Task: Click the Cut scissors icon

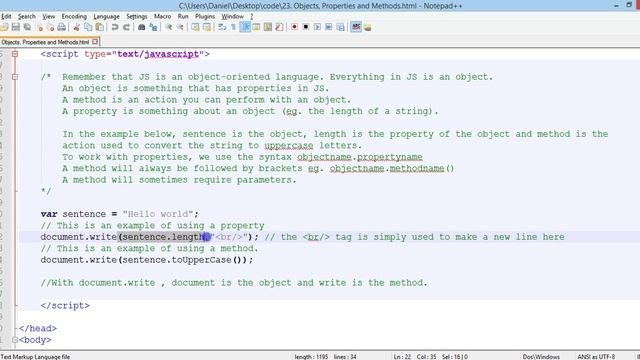Action: pyautogui.click(x=76, y=27)
